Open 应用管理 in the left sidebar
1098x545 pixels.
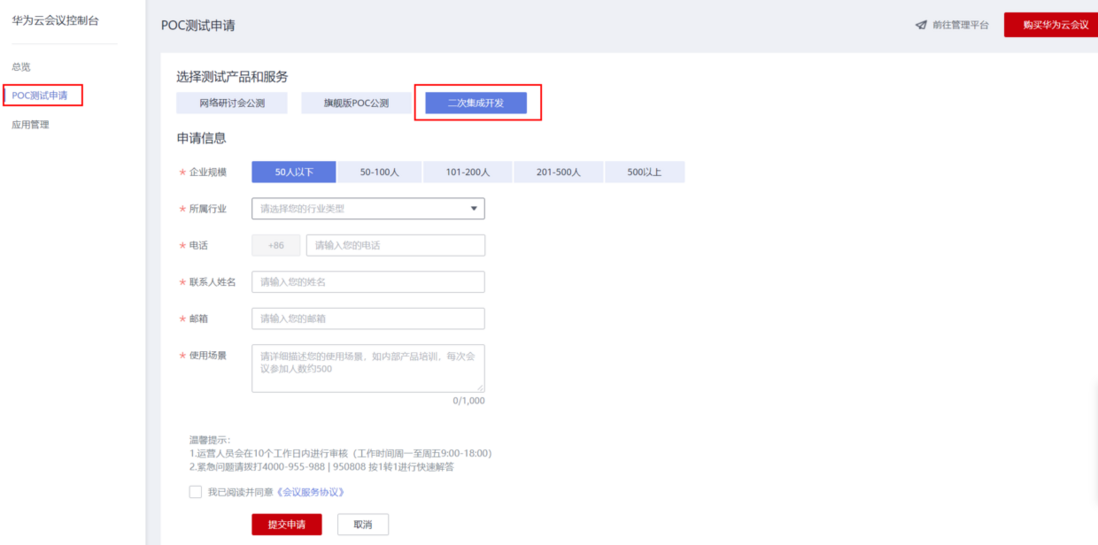pyautogui.click(x=31, y=125)
